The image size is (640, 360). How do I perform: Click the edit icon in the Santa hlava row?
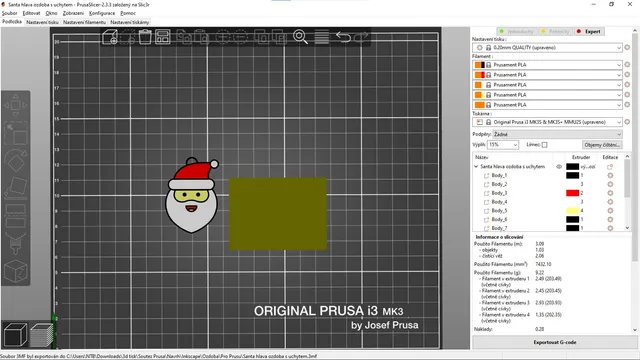(610, 167)
